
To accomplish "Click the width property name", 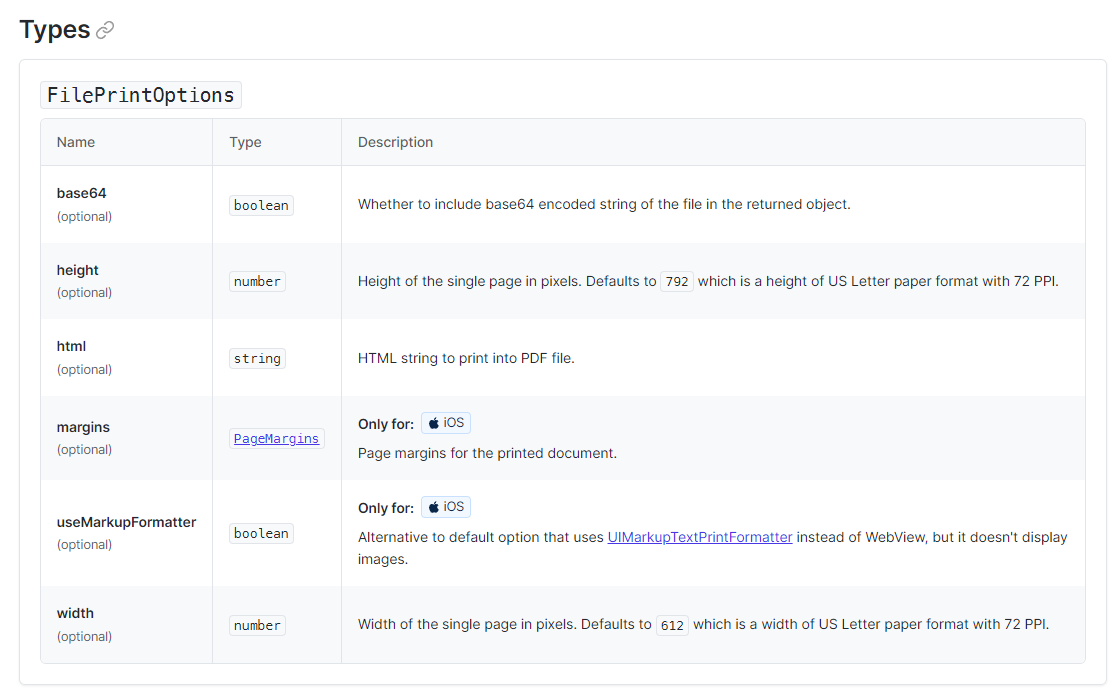I will (x=75, y=613).
